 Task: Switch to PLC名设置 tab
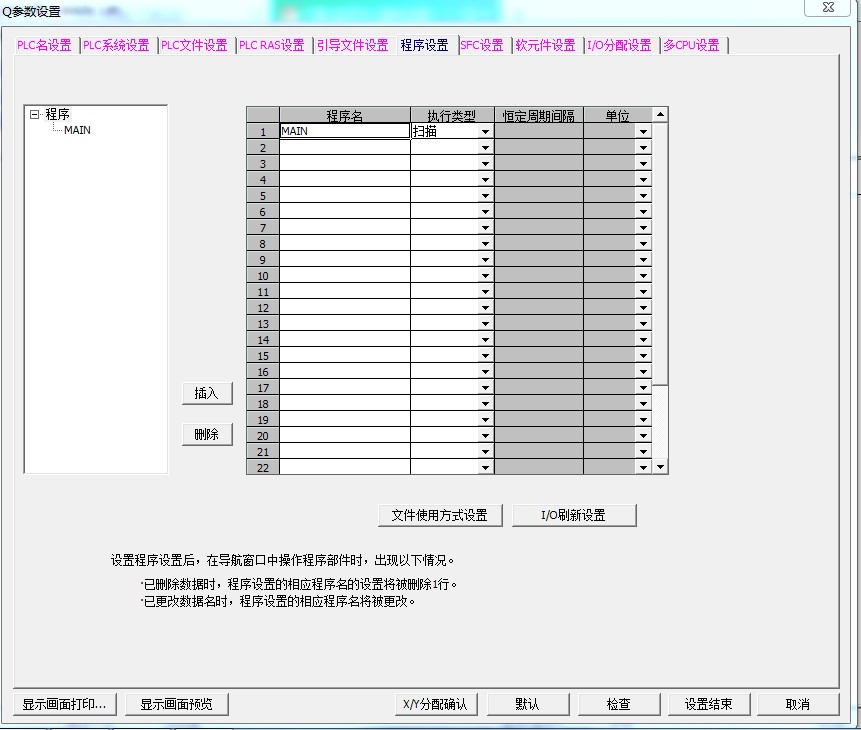pyautogui.click(x=44, y=45)
